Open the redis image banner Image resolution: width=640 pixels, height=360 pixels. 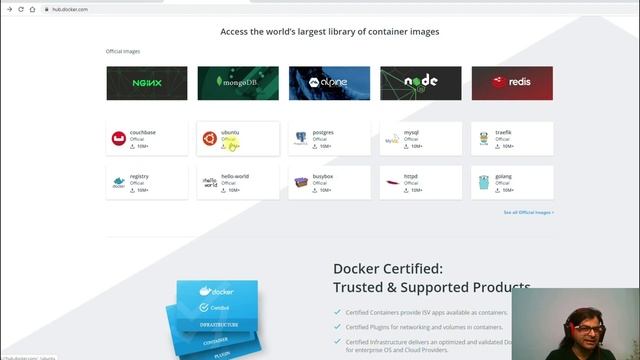[x=512, y=83]
